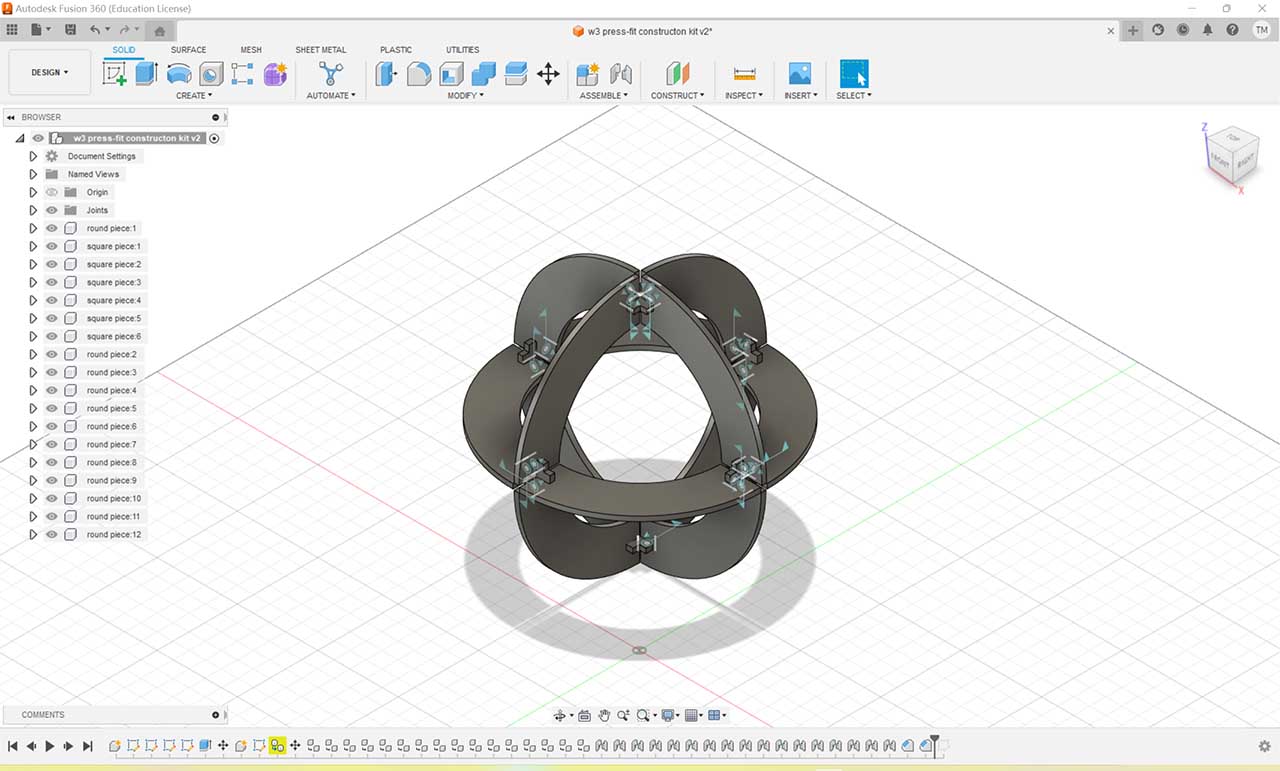Switch to the UTILITIES tab

tap(463, 50)
